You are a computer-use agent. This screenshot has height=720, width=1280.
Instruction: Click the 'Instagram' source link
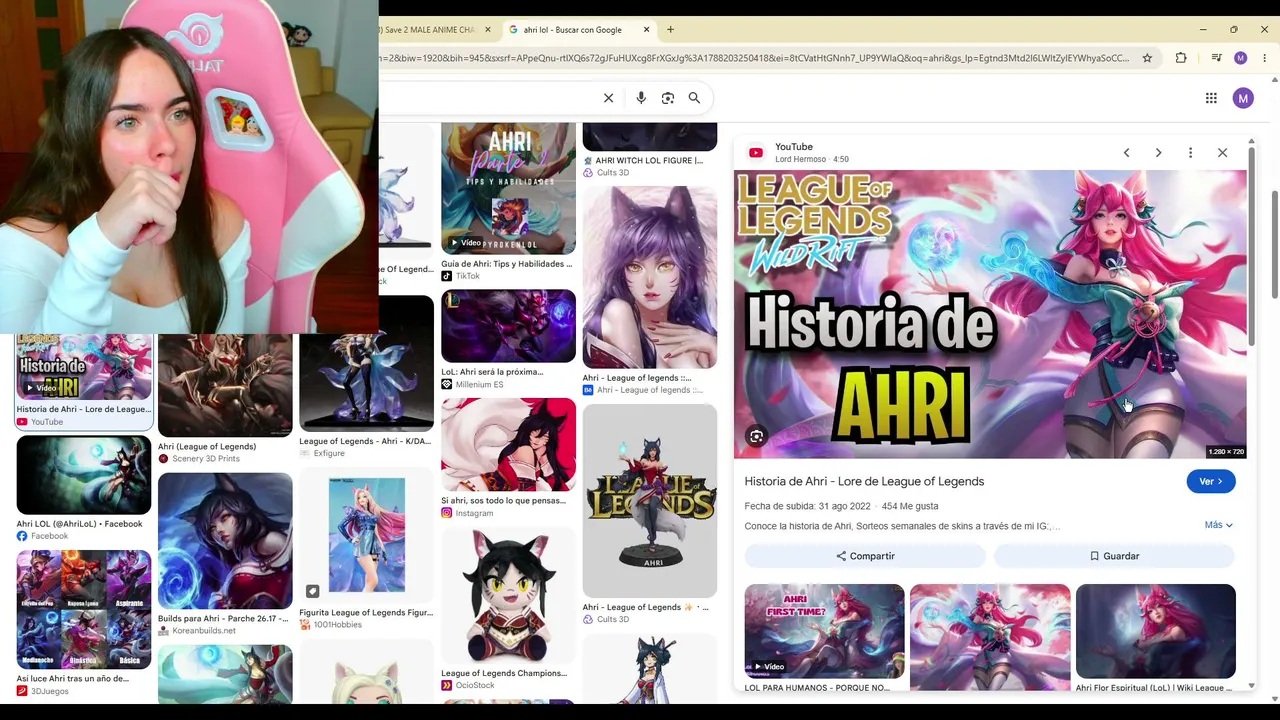474,513
